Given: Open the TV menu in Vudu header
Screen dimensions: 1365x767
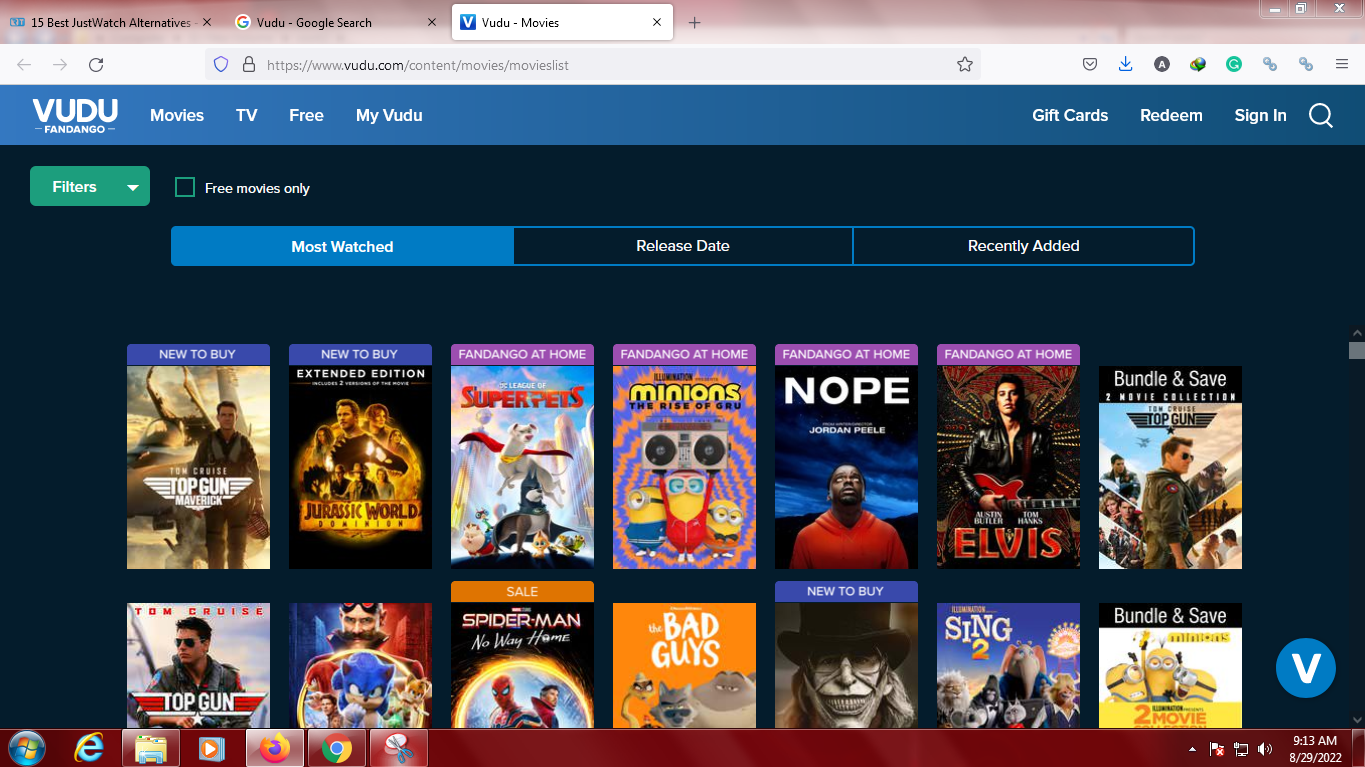Looking at the screenshot, I should coord(247,115).
